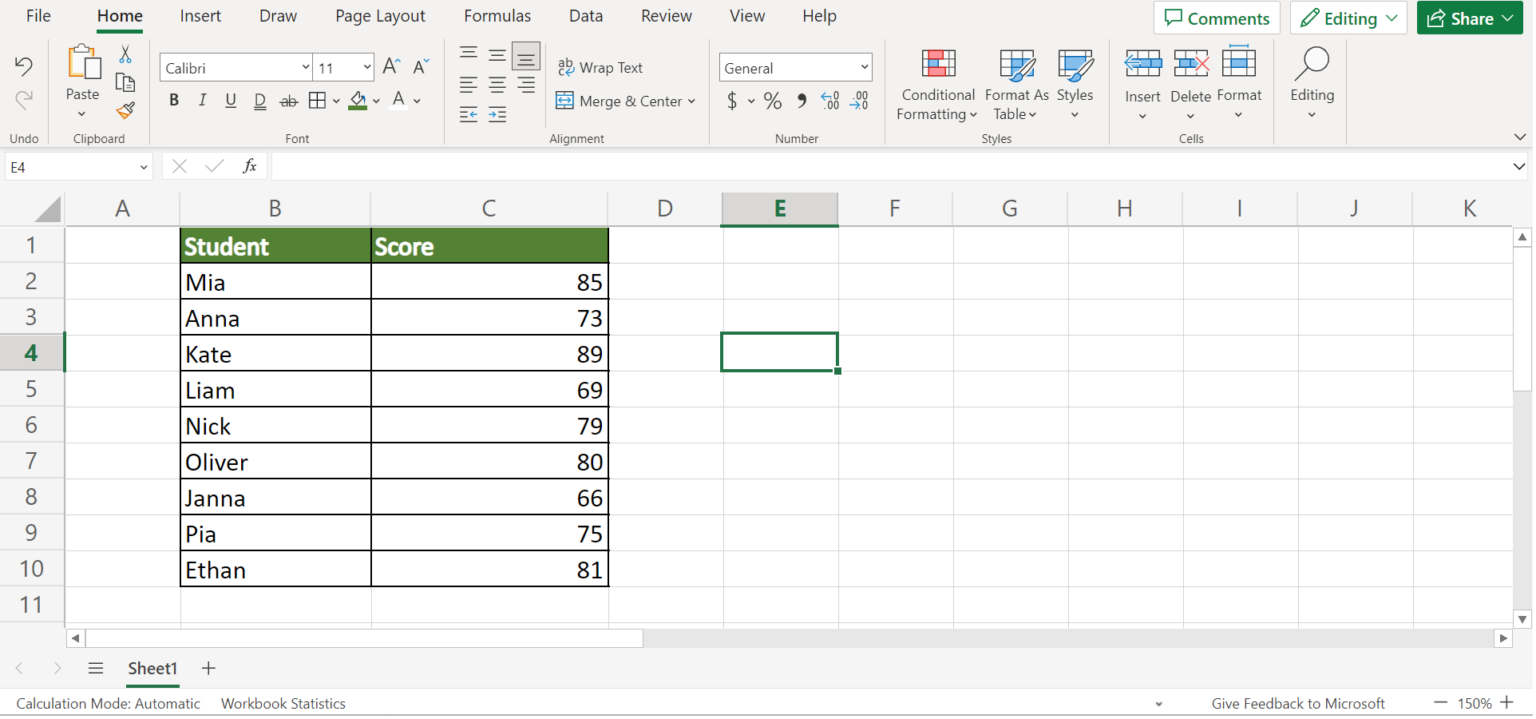1536x719 pixels.
Task: Click the Undo arrow icon
Action: [24, 66]
